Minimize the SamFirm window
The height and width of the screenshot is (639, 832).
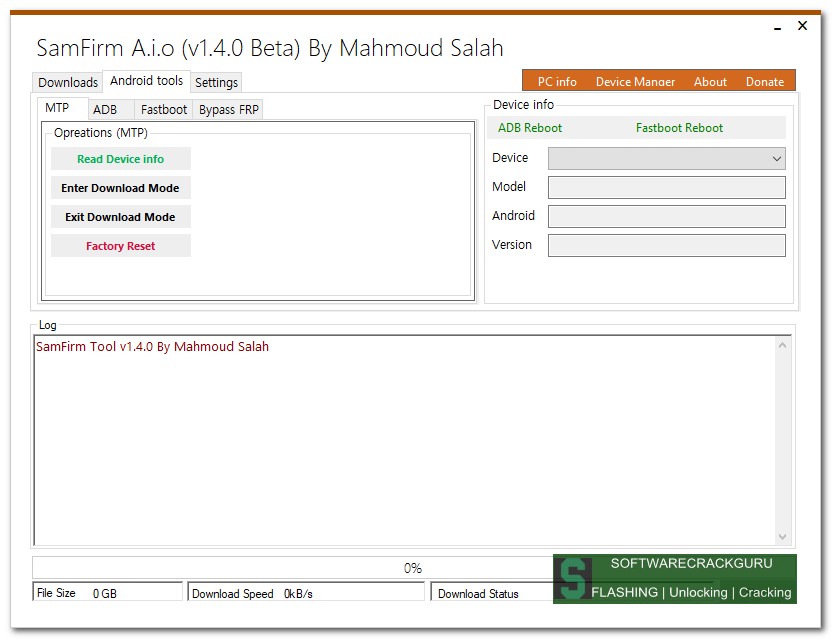[x=777, y=27]
